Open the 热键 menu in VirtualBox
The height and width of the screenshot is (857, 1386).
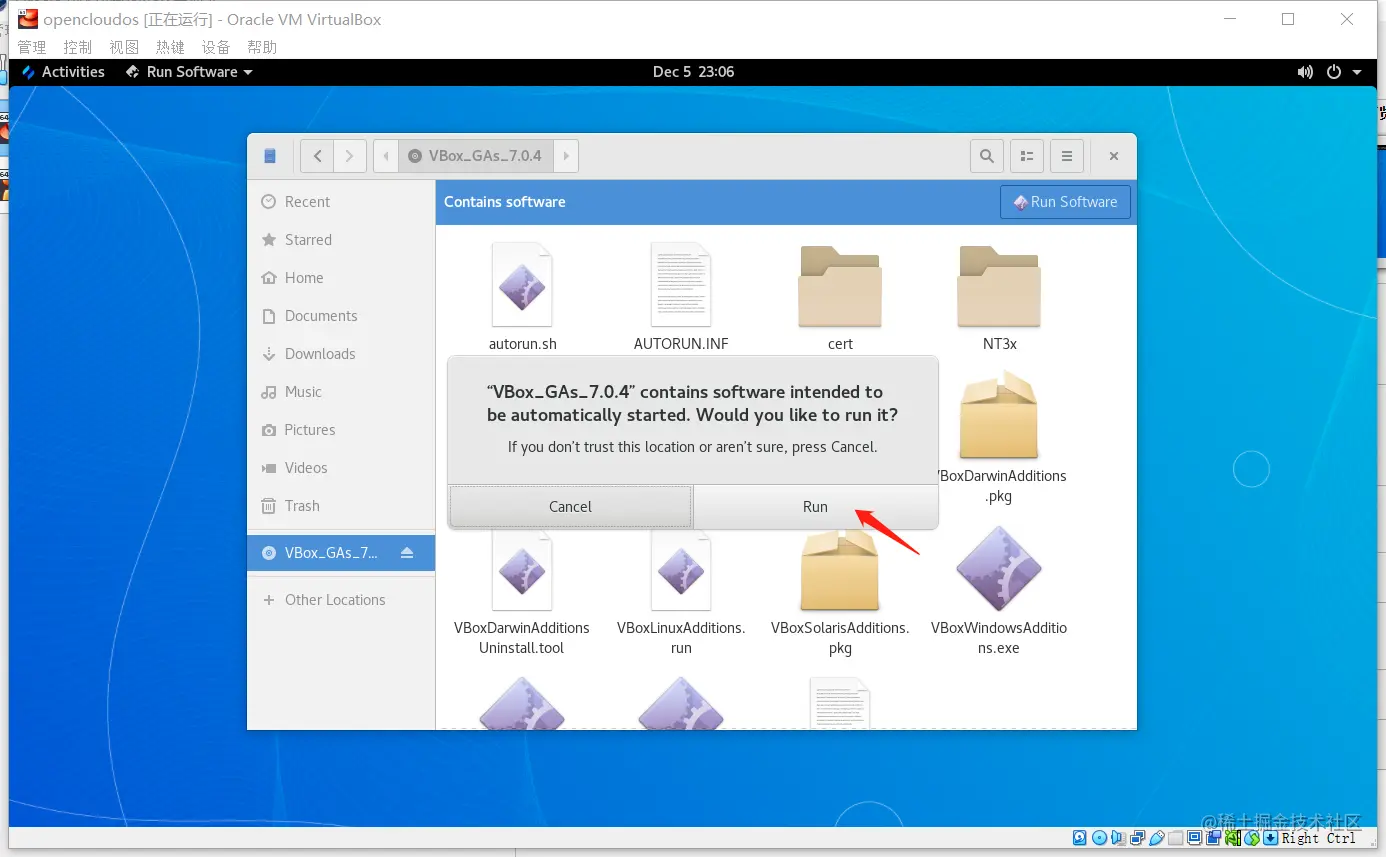tap(170, 47)
